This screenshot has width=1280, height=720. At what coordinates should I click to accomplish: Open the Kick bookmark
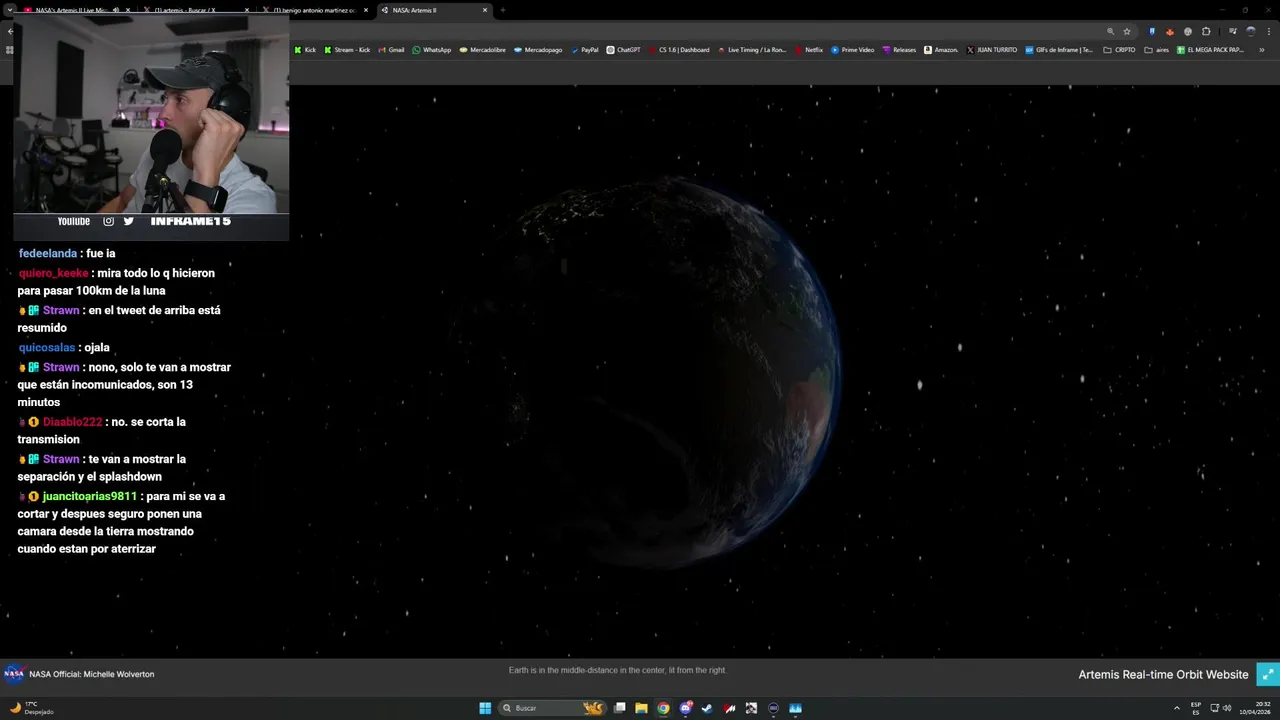click(305, 50)
